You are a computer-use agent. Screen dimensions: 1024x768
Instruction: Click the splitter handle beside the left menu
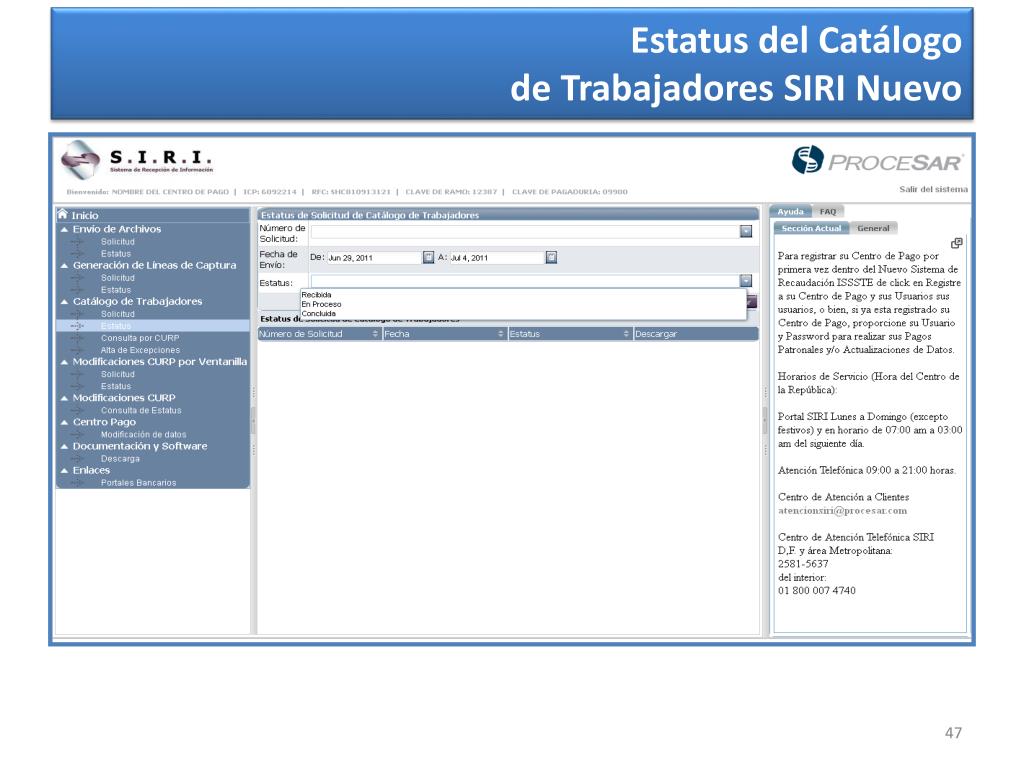253,421
